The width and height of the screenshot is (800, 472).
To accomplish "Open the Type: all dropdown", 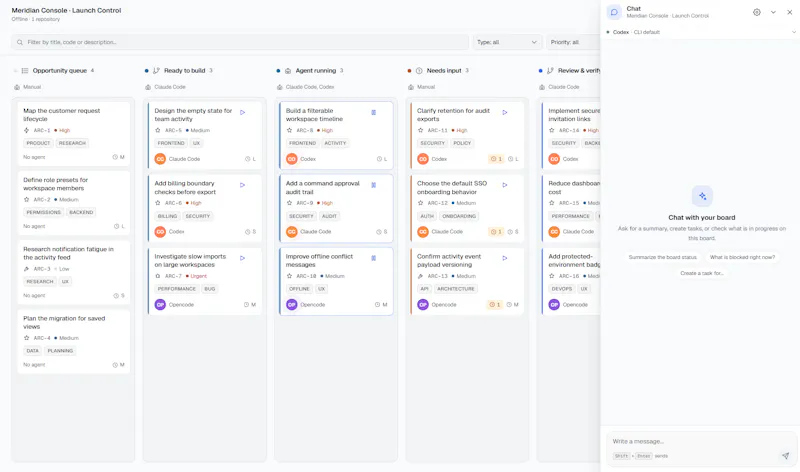I will tap(507, 42).
